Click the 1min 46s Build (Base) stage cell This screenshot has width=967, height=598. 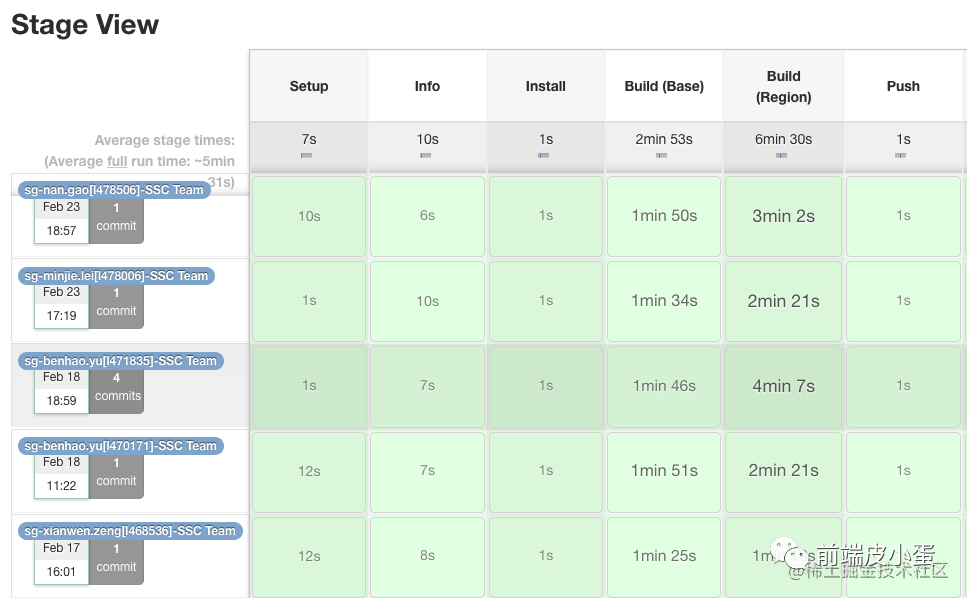coord(664,386)
